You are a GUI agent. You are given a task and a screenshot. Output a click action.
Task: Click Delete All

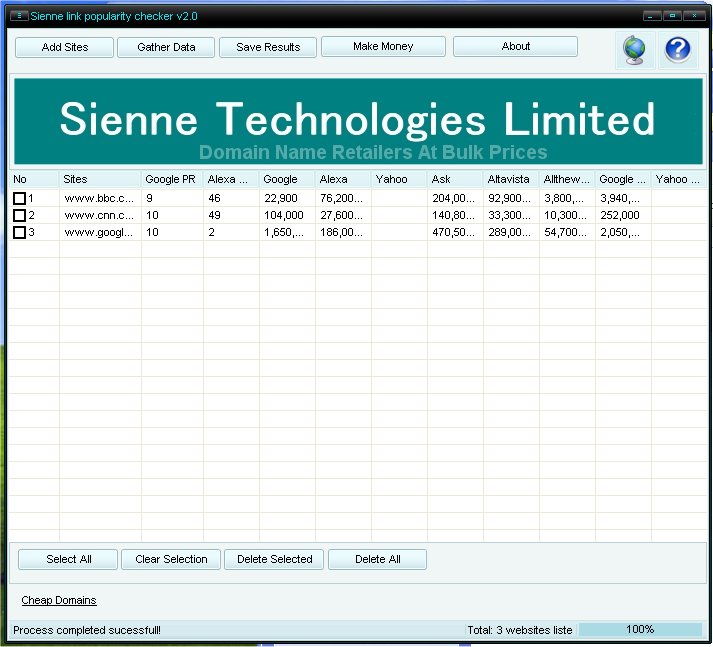pos(377,559)
